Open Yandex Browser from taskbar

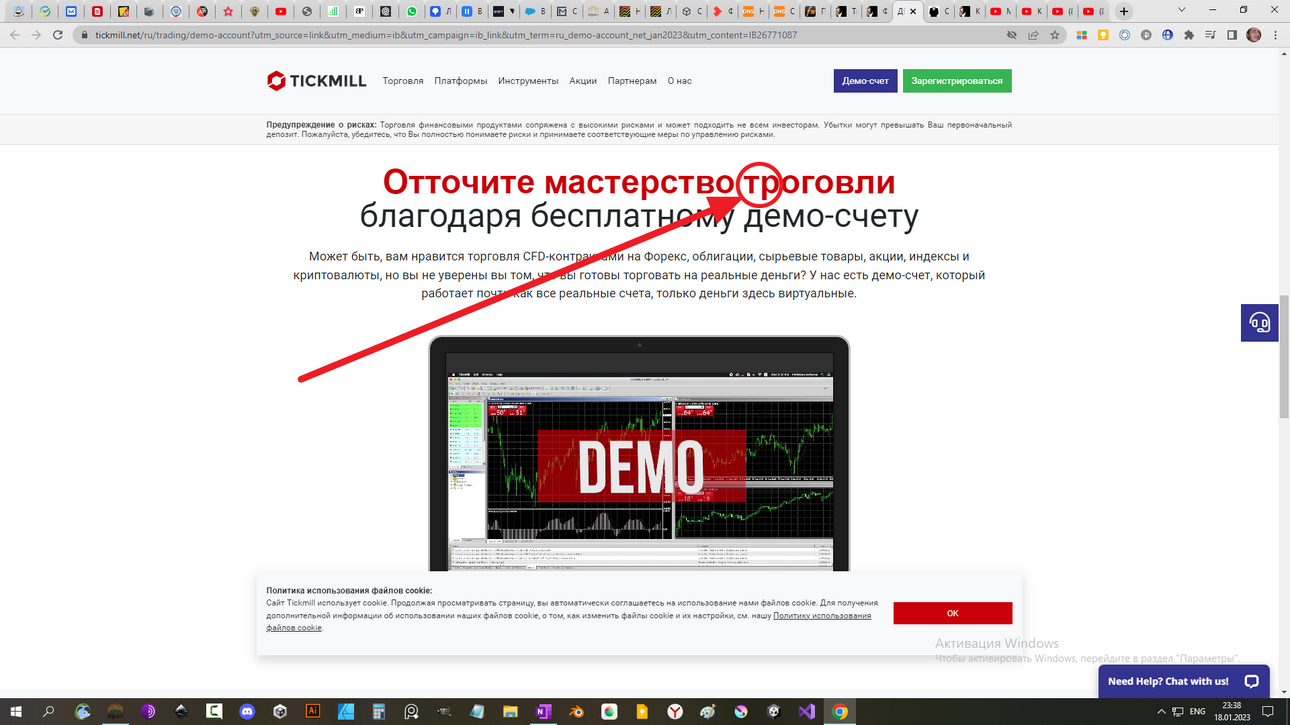[675, 712]
